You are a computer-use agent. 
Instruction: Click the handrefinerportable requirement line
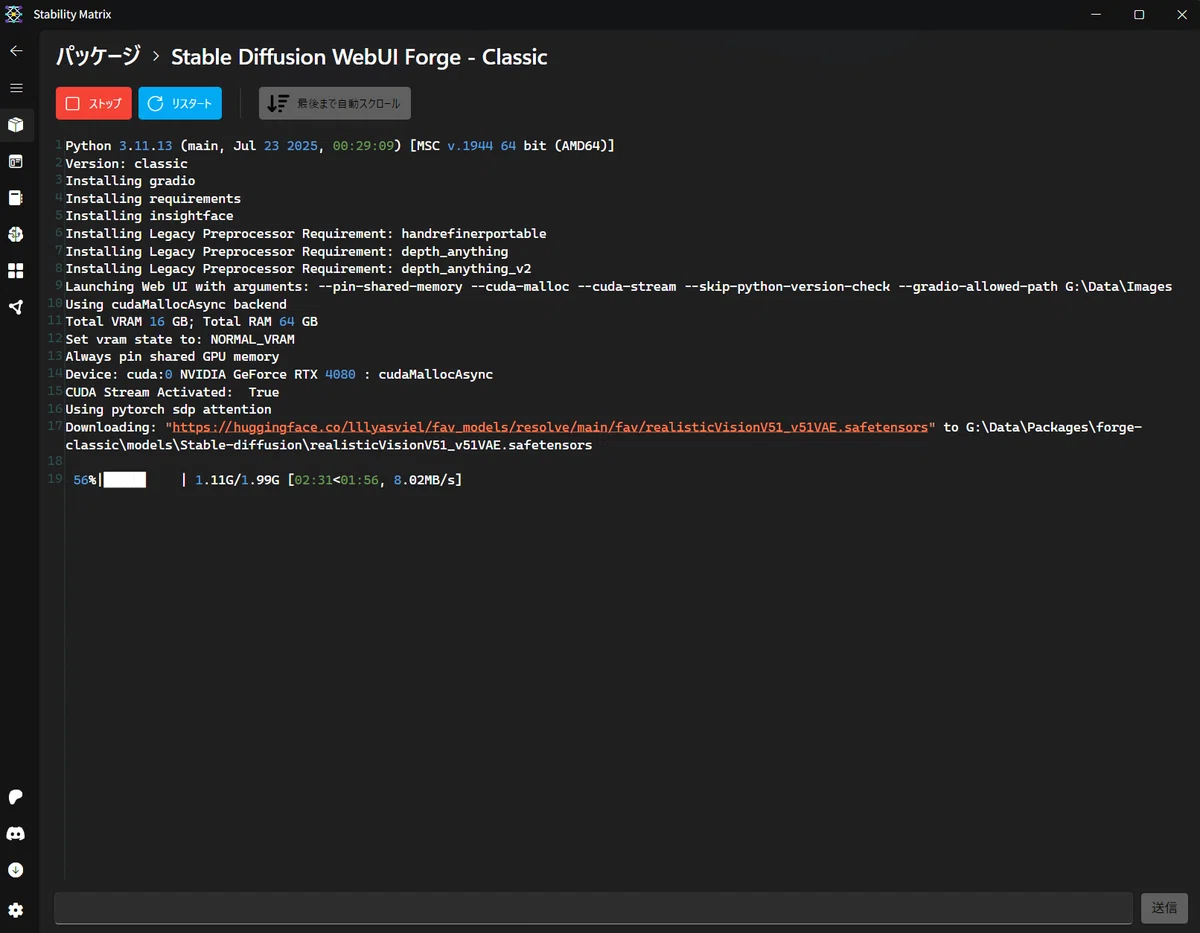[306, 234]
